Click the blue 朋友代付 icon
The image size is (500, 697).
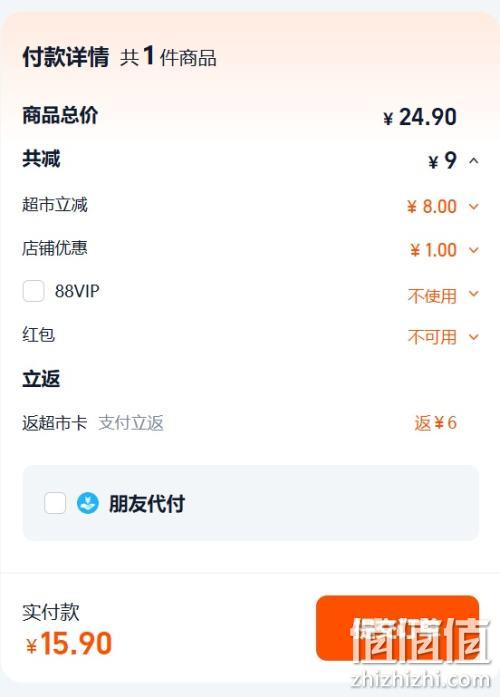(88, 503)
